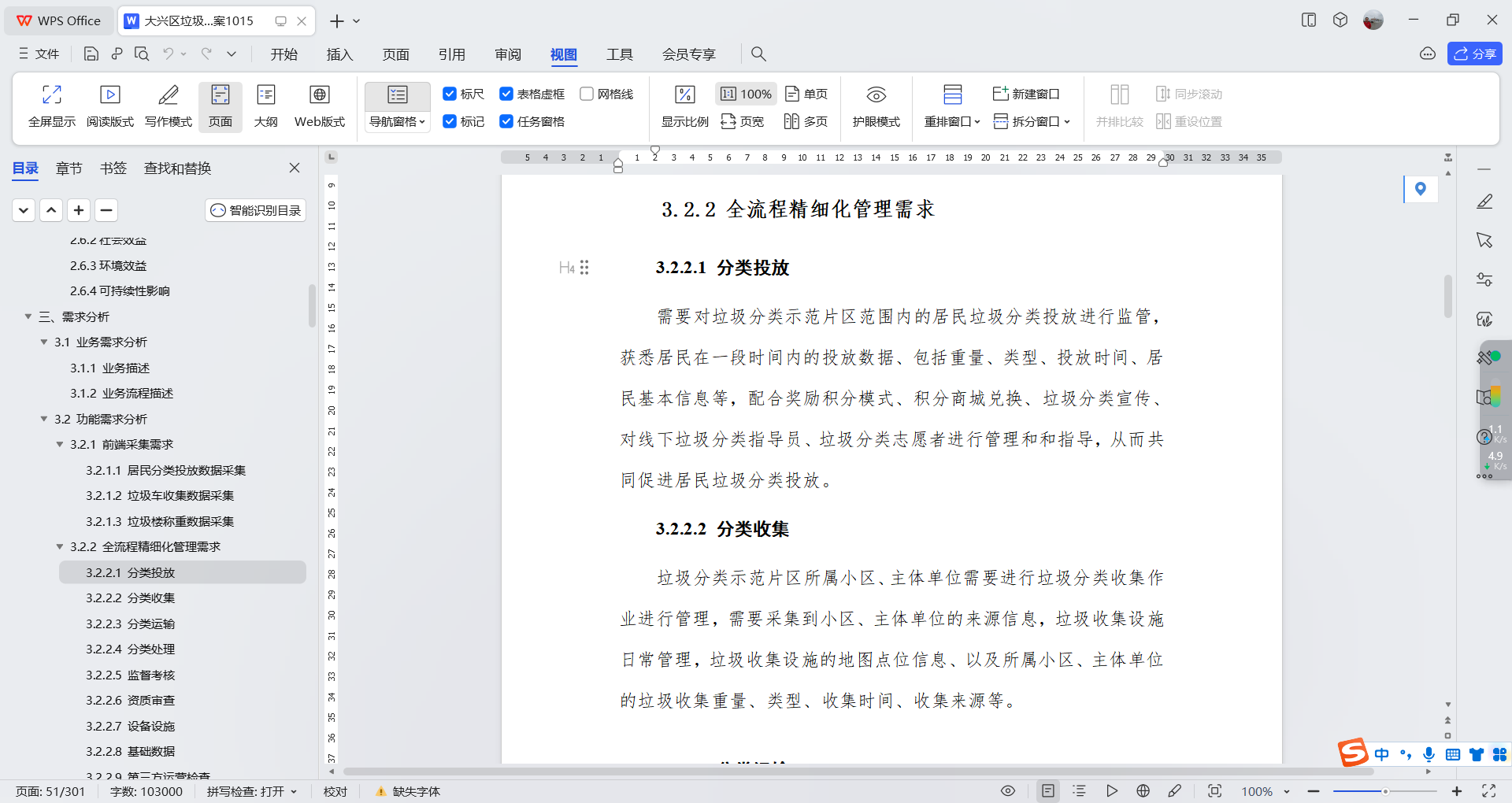Open Navigation Pane (导航窗格) dropdown
1512x803 pixels.
pos(398,121)
